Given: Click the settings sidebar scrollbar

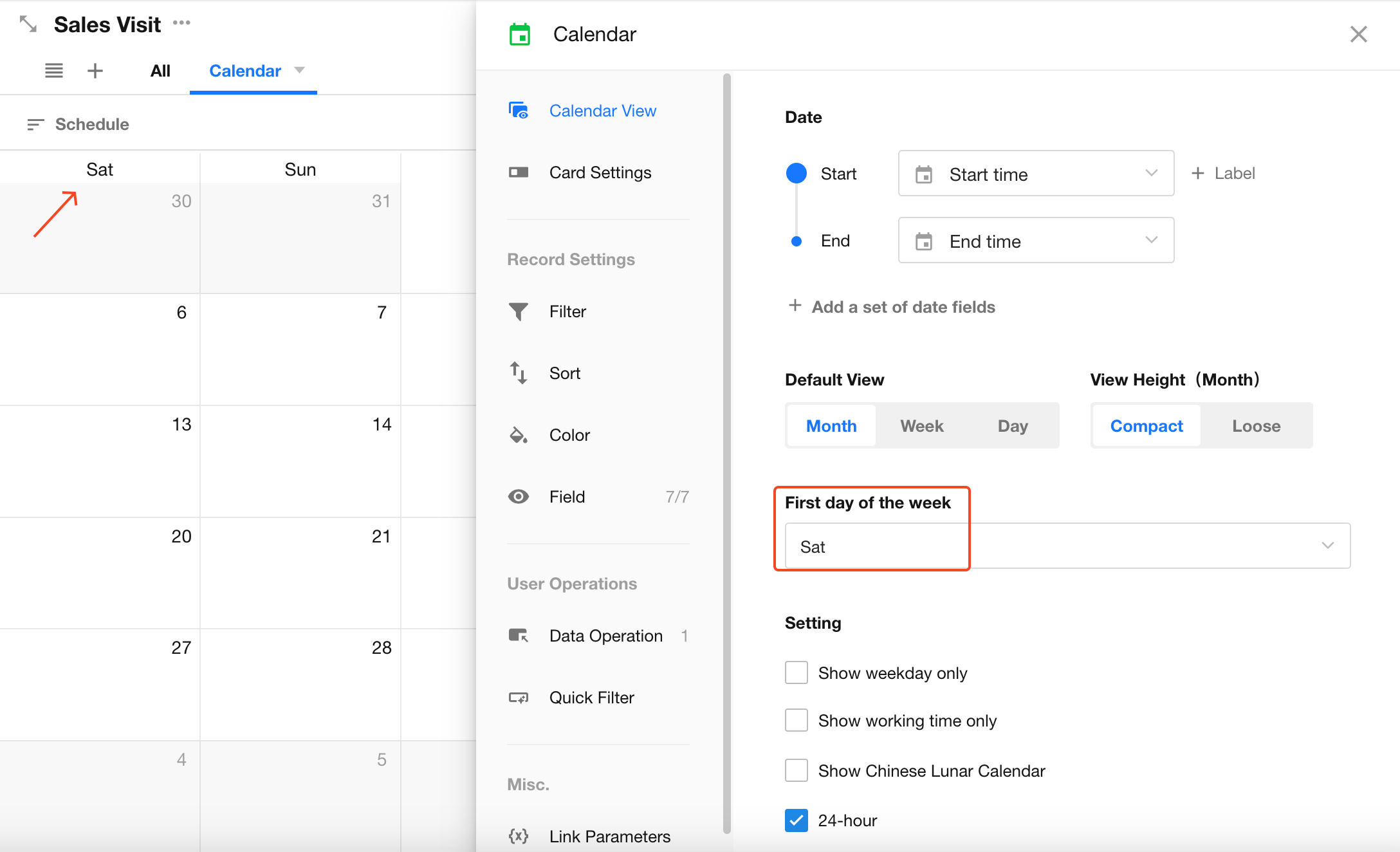Looking at the screenshot, I should pos(727,450).
